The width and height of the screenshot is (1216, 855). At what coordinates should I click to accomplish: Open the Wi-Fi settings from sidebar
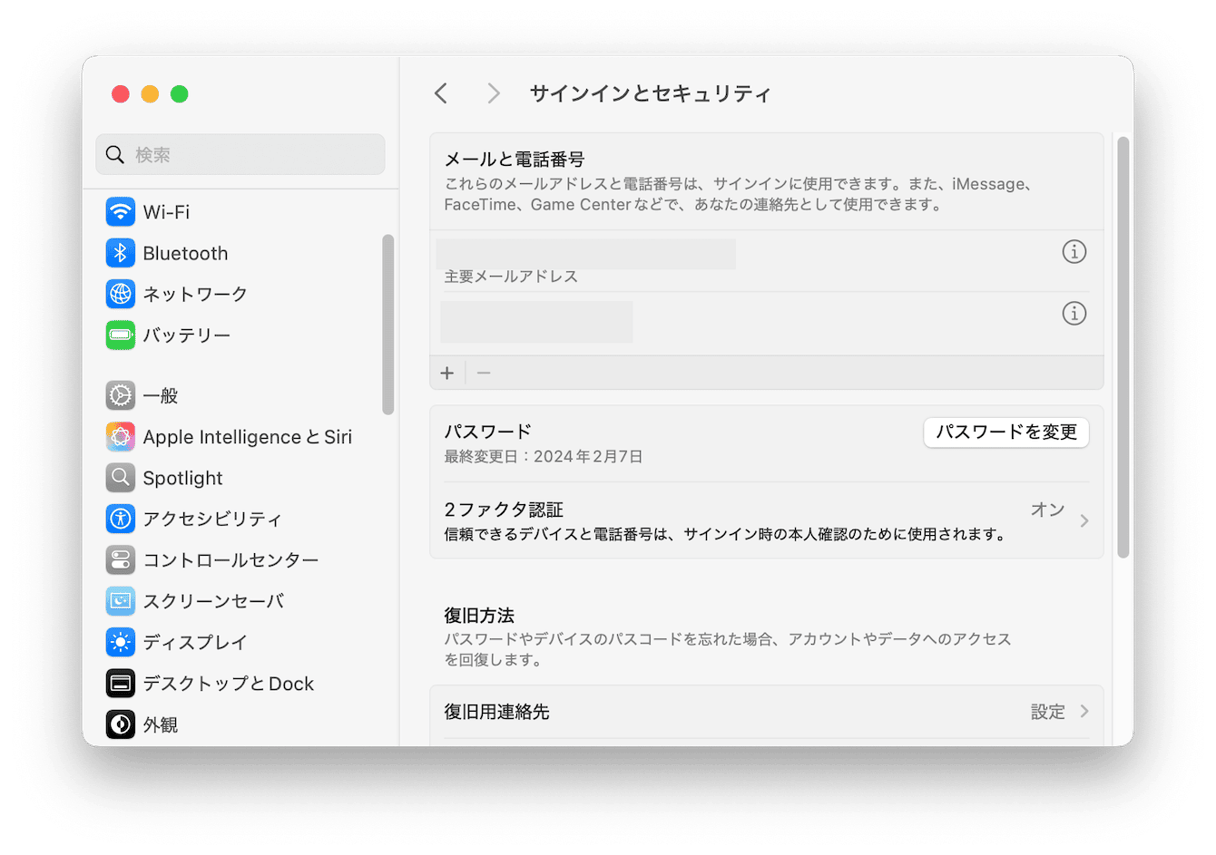[160, 211]
